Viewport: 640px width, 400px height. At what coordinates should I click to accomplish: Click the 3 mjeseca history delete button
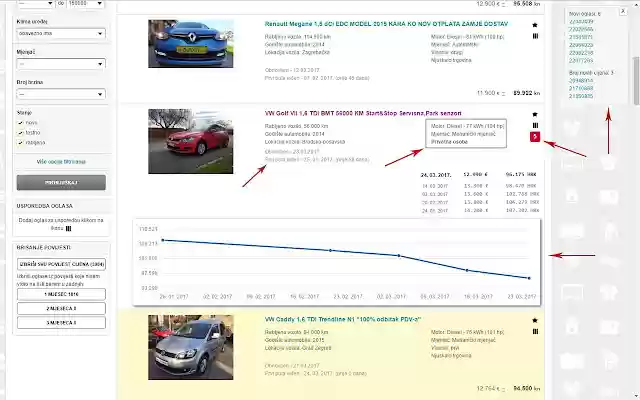[61, 323]
